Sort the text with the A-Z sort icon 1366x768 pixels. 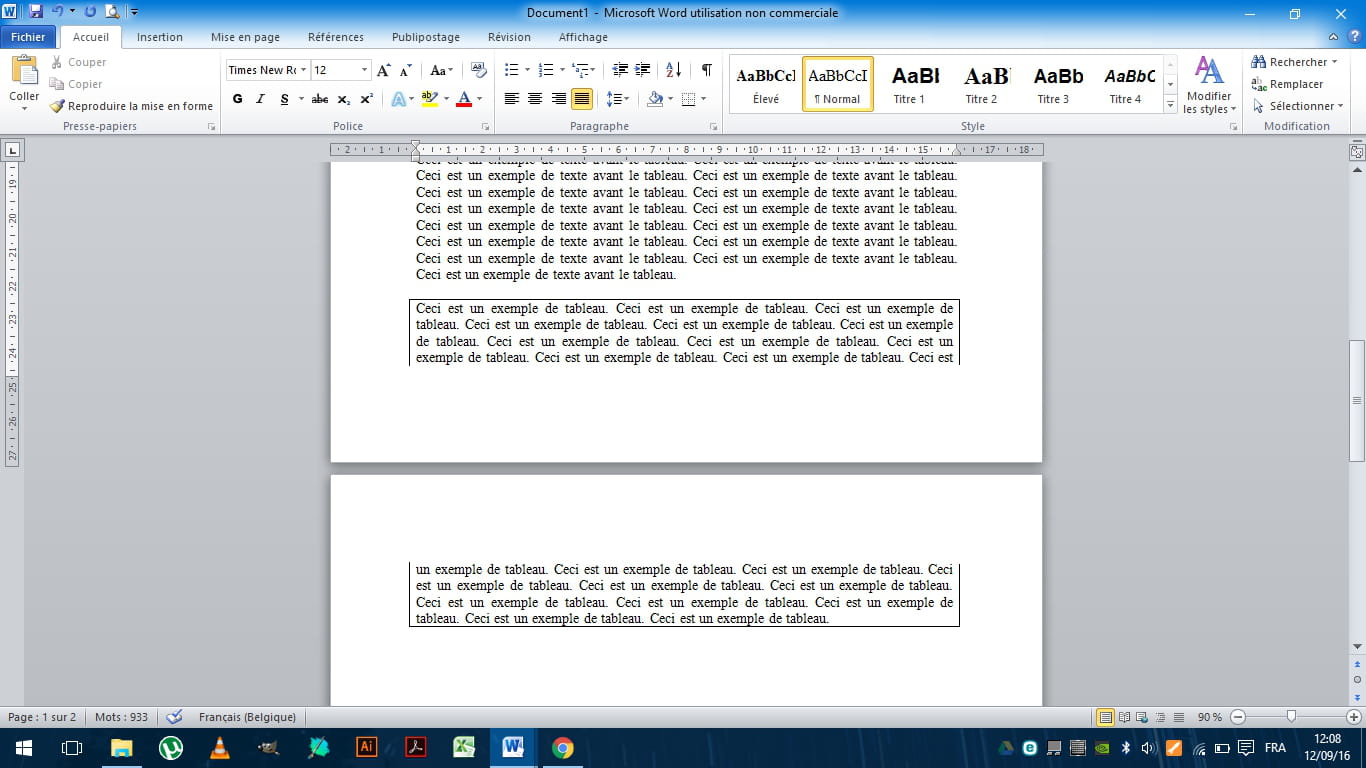click(x=673, y=70)
